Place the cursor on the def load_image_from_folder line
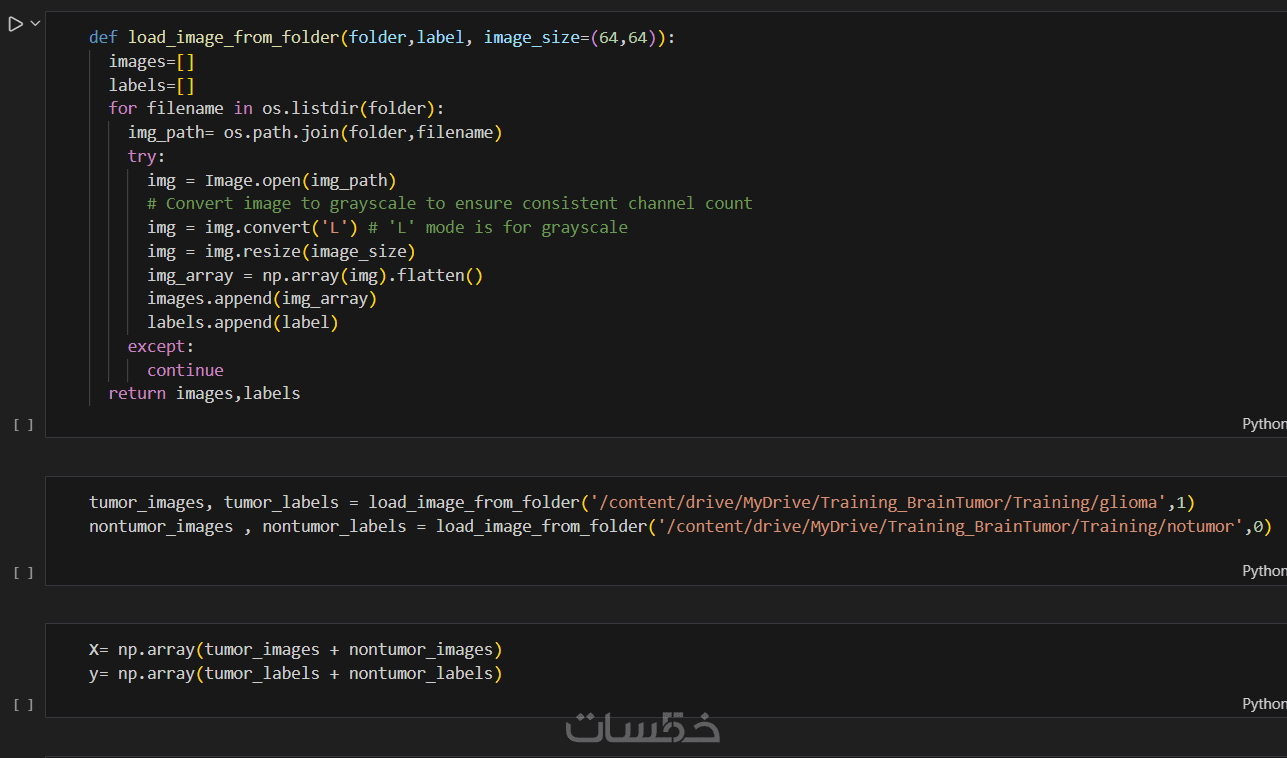The image size is (1287, 758). [382, 37]
